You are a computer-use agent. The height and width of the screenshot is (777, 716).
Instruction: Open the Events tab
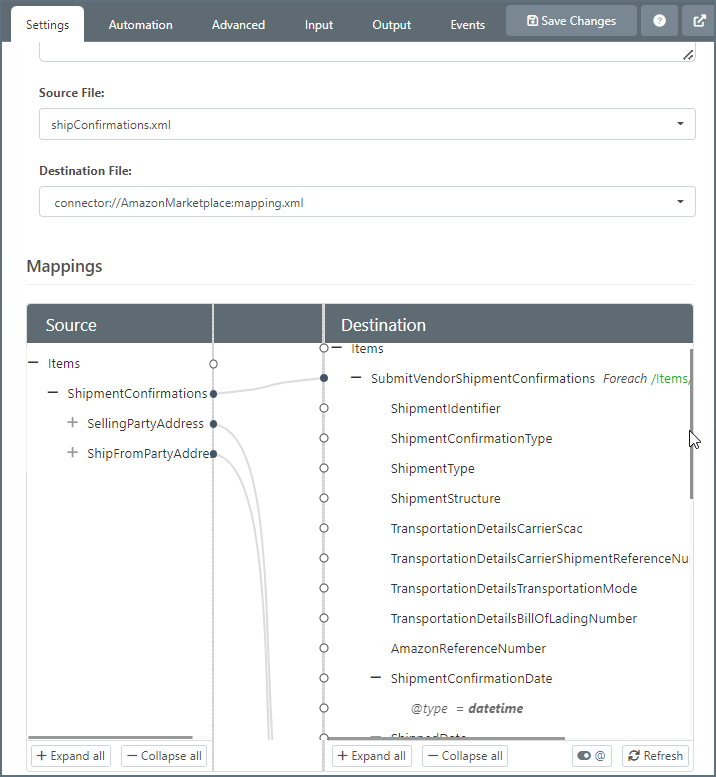(467, 25)
